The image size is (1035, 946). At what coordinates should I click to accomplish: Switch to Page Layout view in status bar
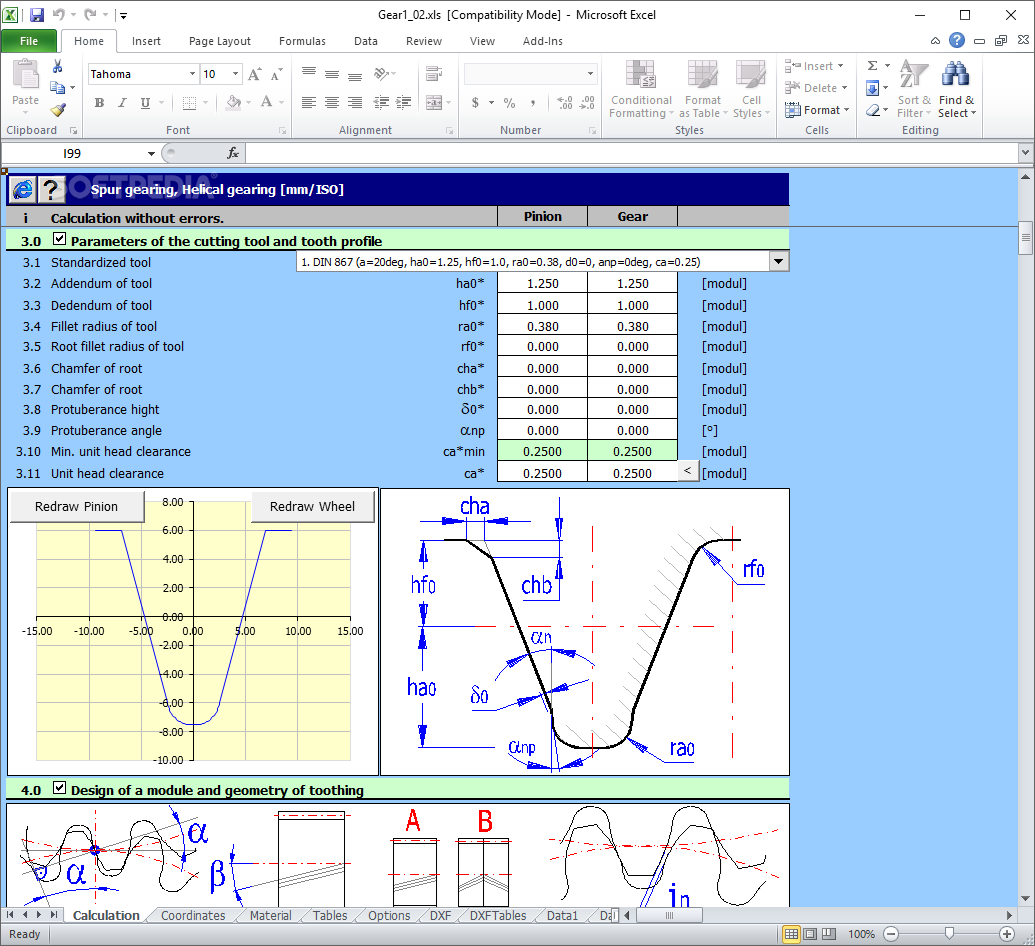[x=810, y=933]
